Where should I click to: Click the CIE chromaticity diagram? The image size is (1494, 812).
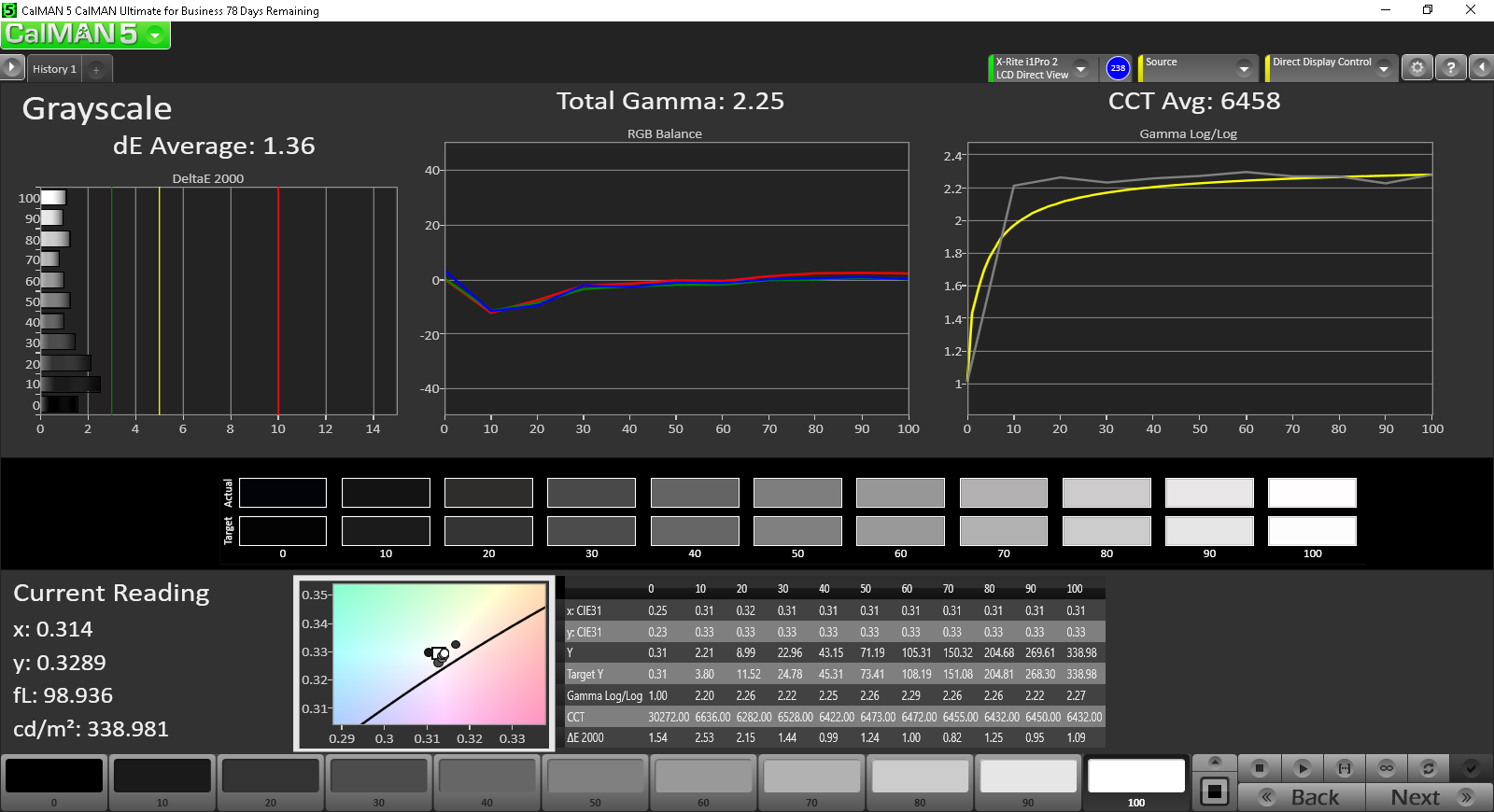pyautogui.click(x=425, y=664)
